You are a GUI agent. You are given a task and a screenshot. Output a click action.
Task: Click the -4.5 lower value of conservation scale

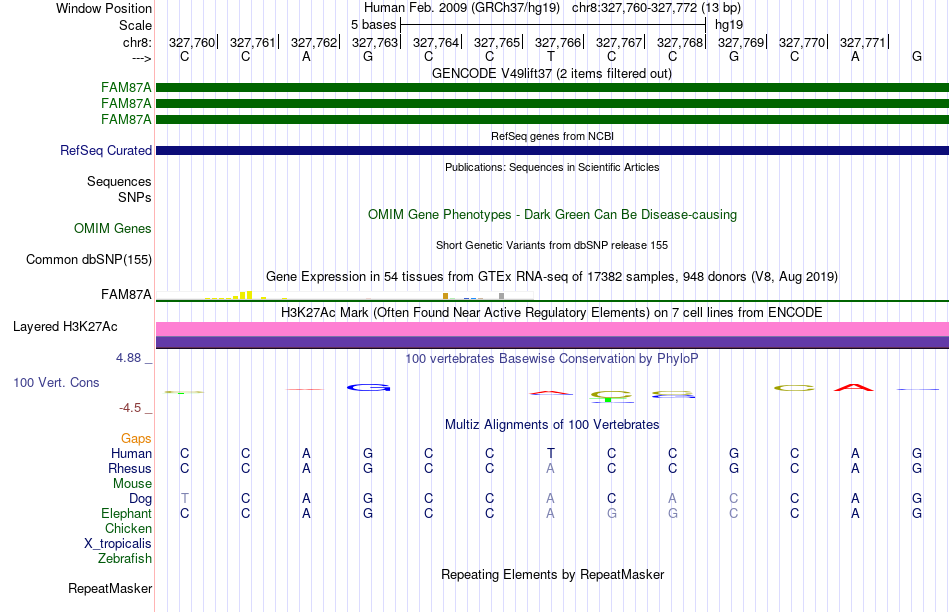point(130,408)
